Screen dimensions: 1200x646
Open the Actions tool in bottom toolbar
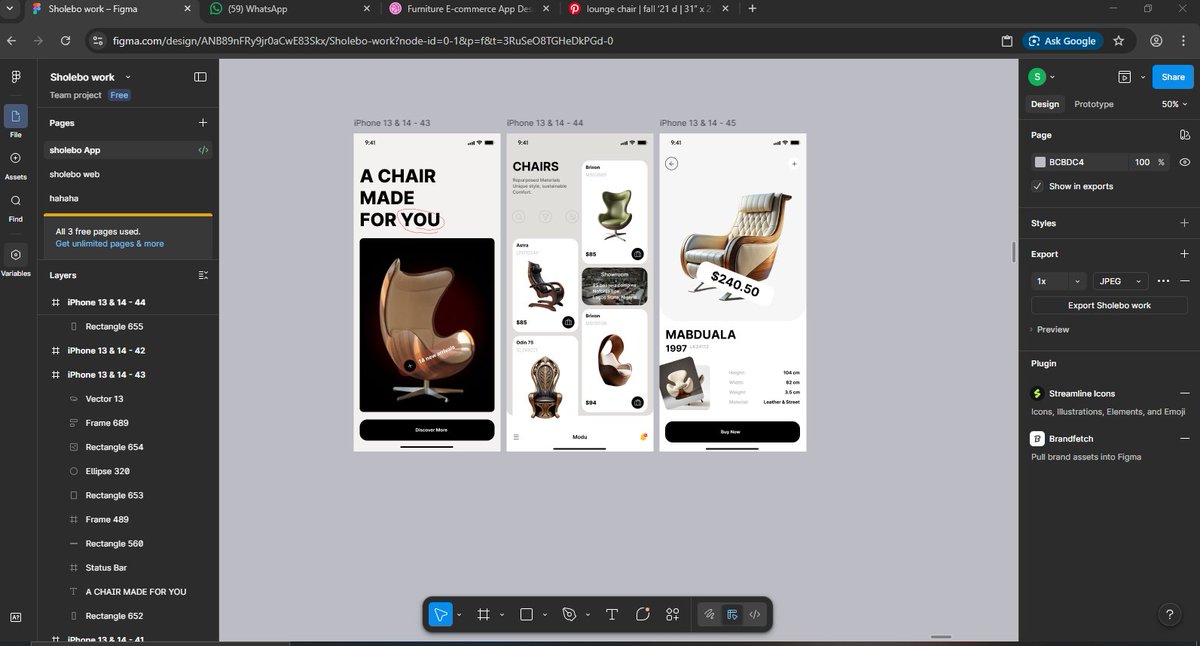tap(673, 614)
